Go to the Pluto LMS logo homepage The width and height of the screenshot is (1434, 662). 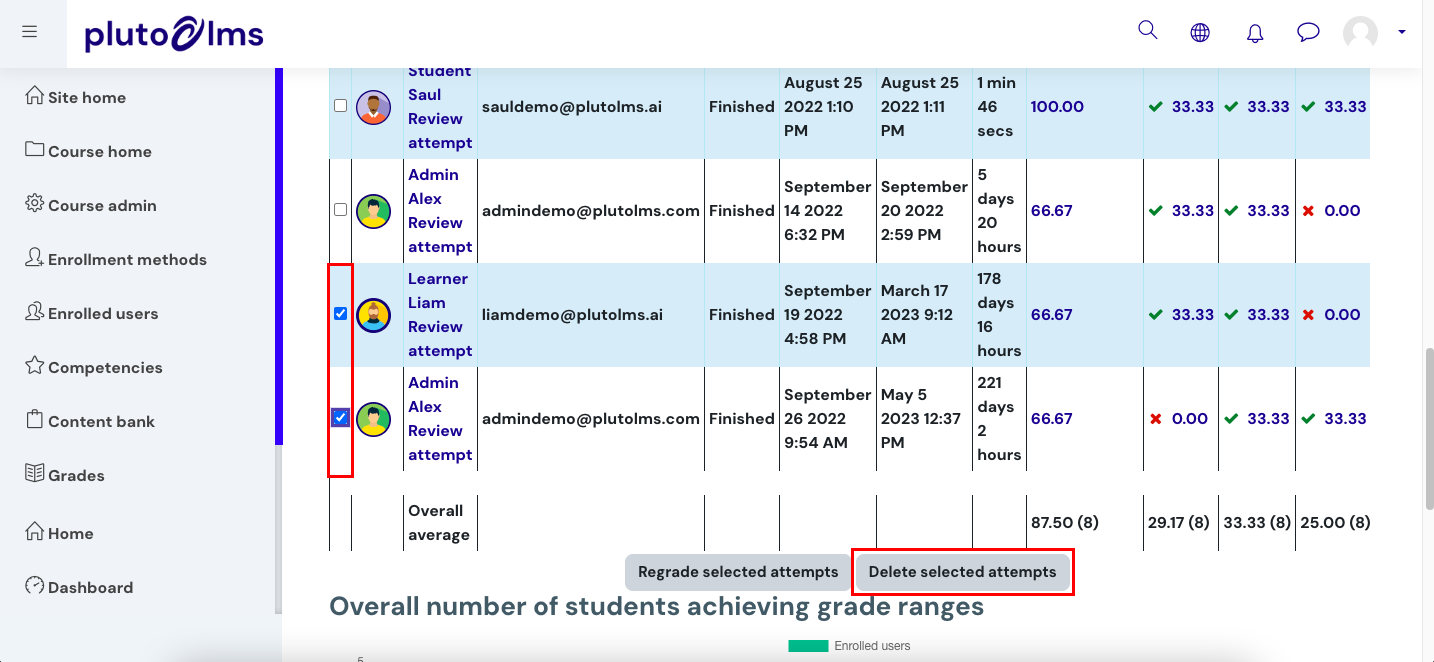174,35
